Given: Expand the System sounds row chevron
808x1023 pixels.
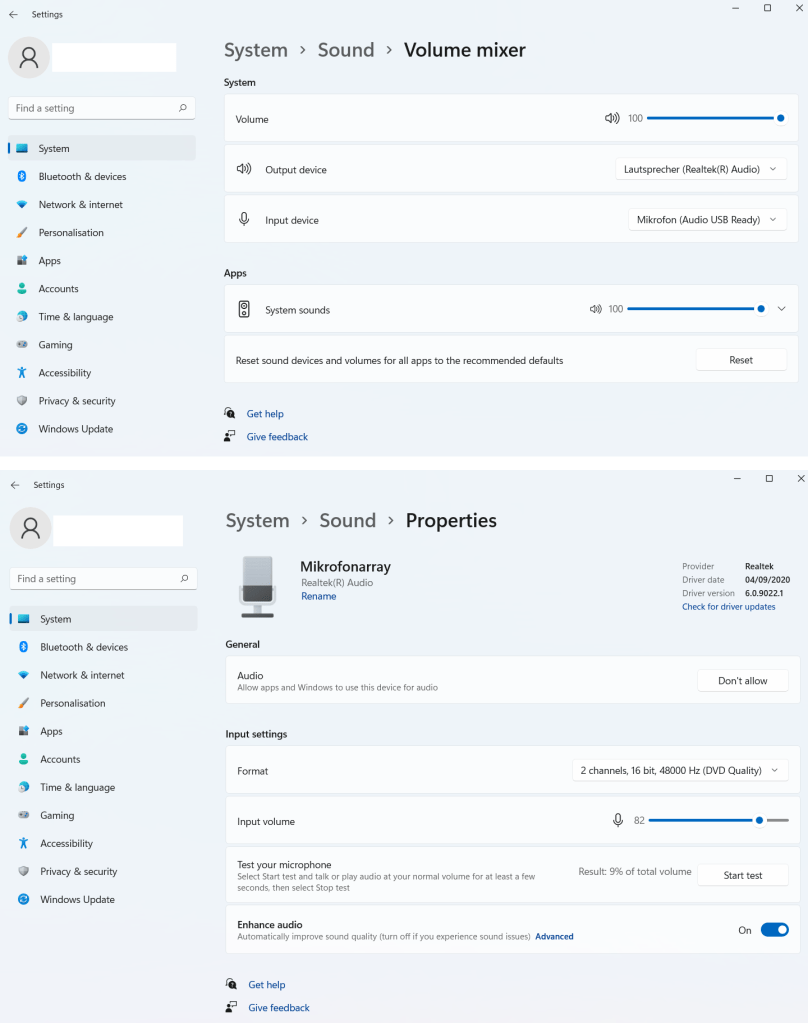Looking at the screenshot, I should pos(782,309).
